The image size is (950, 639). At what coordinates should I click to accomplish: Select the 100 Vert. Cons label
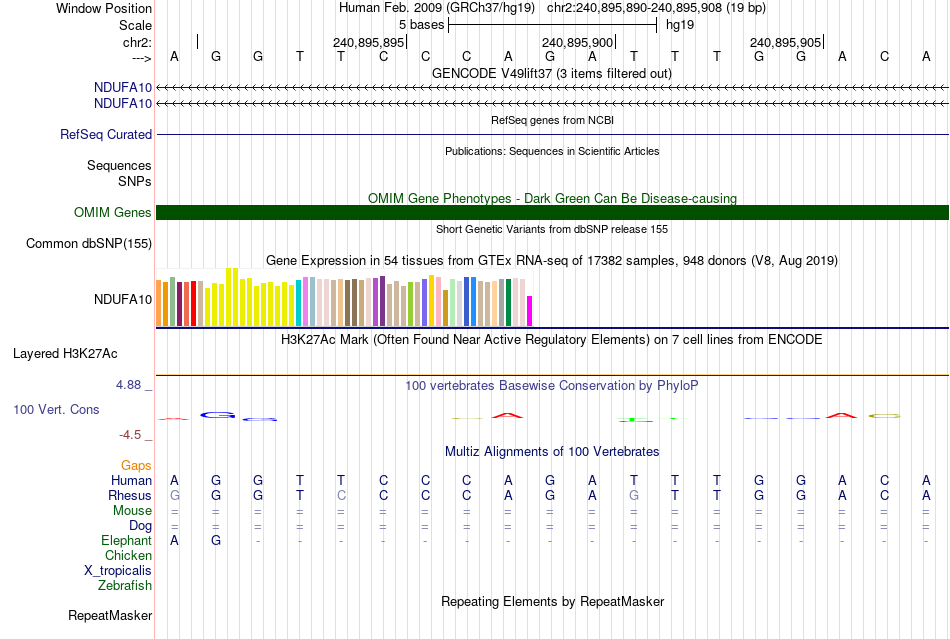click(56, 409)
